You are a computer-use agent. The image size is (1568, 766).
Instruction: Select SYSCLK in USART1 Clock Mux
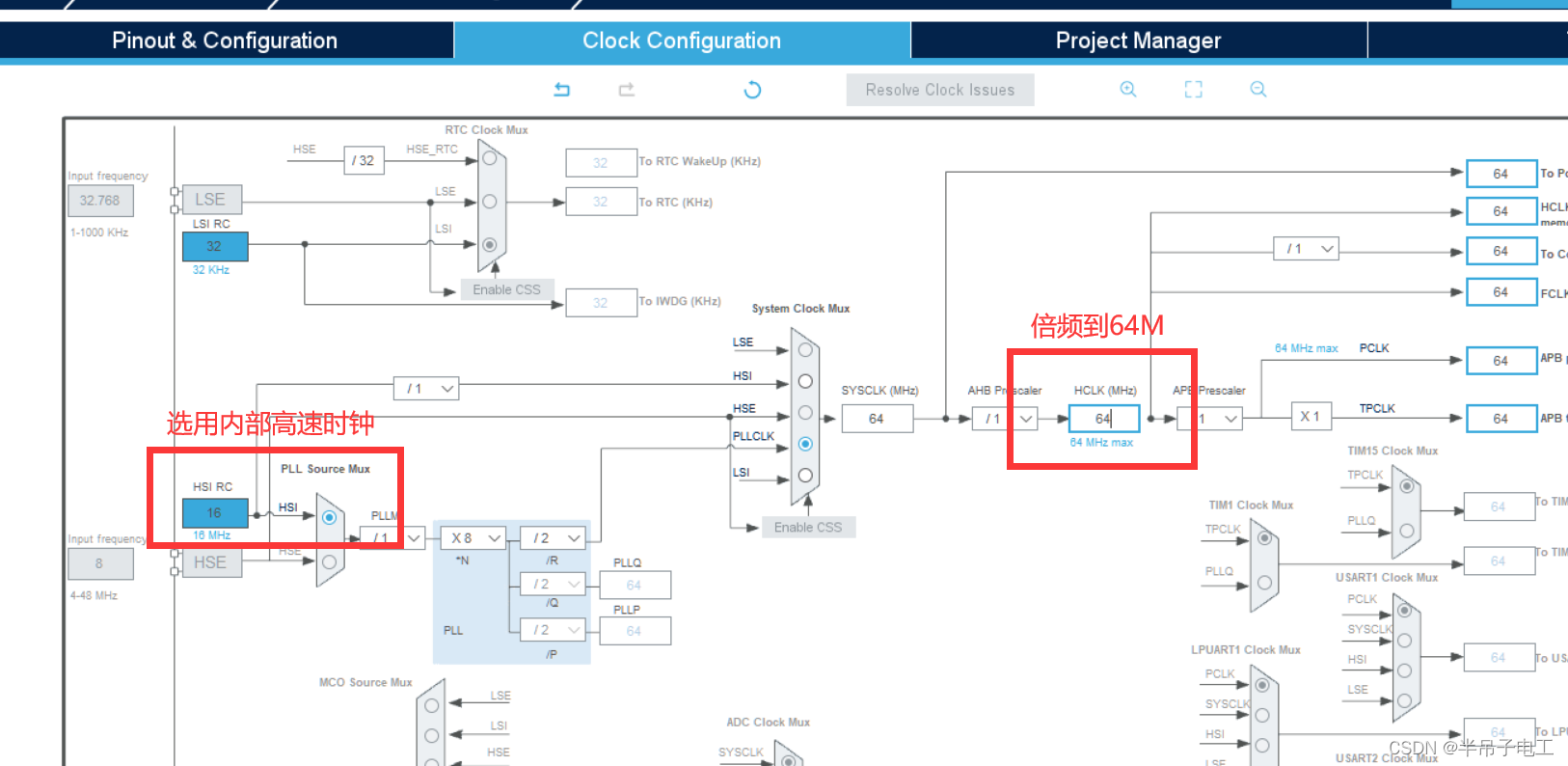click(1404, 641)
